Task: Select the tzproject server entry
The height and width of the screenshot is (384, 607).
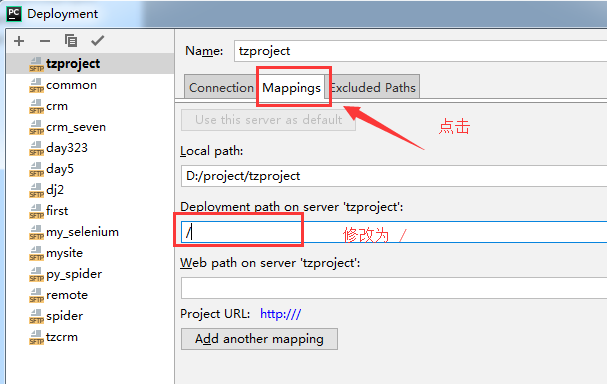Action: tap(90, 63)
